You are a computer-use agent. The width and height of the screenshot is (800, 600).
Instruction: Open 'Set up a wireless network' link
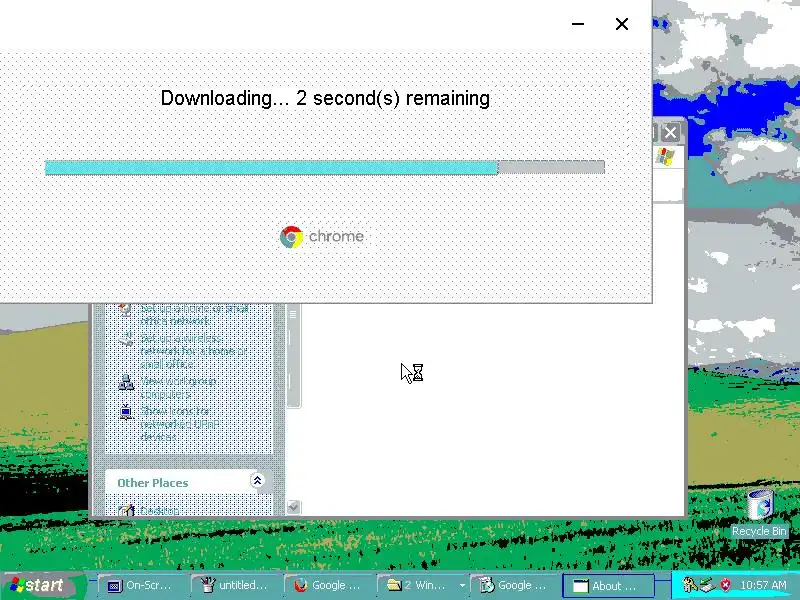pos(193,351)
